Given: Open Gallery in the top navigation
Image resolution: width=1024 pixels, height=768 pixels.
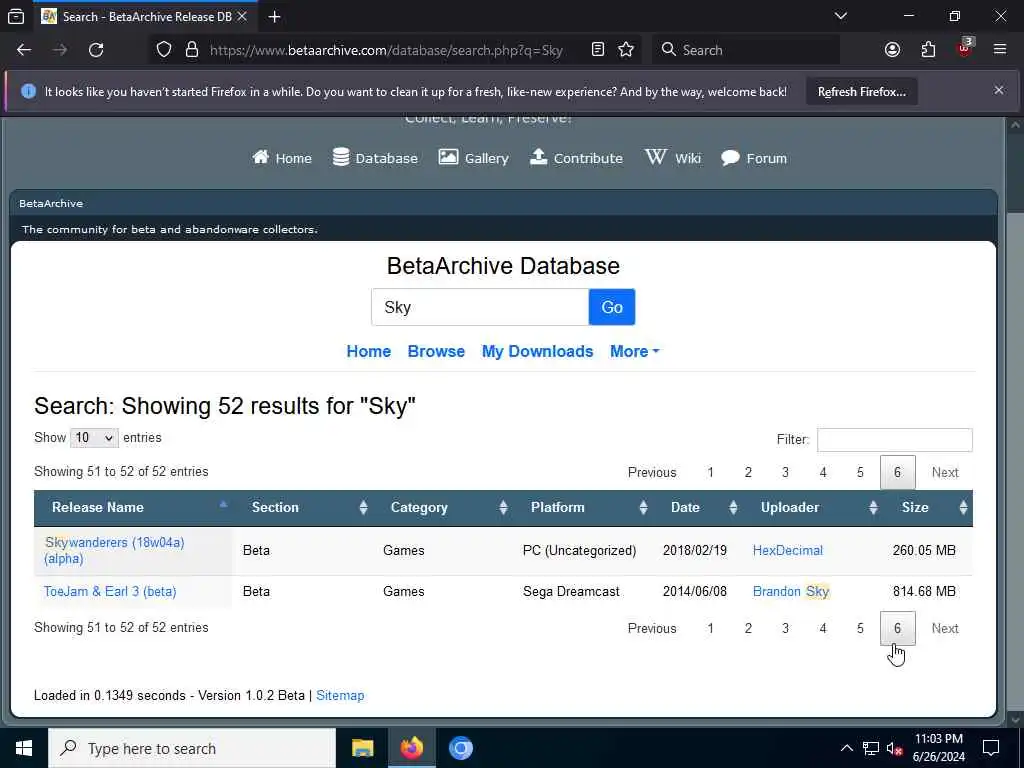Looking at the screenshot, I should click(x=473, y=158).
